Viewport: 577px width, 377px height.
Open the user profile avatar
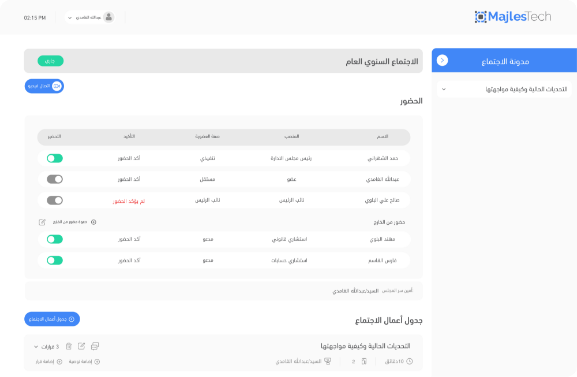109,17
